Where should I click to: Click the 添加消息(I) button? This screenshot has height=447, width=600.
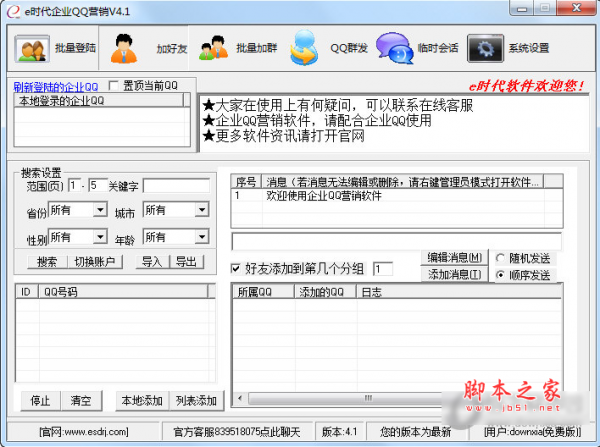(454, 274)
